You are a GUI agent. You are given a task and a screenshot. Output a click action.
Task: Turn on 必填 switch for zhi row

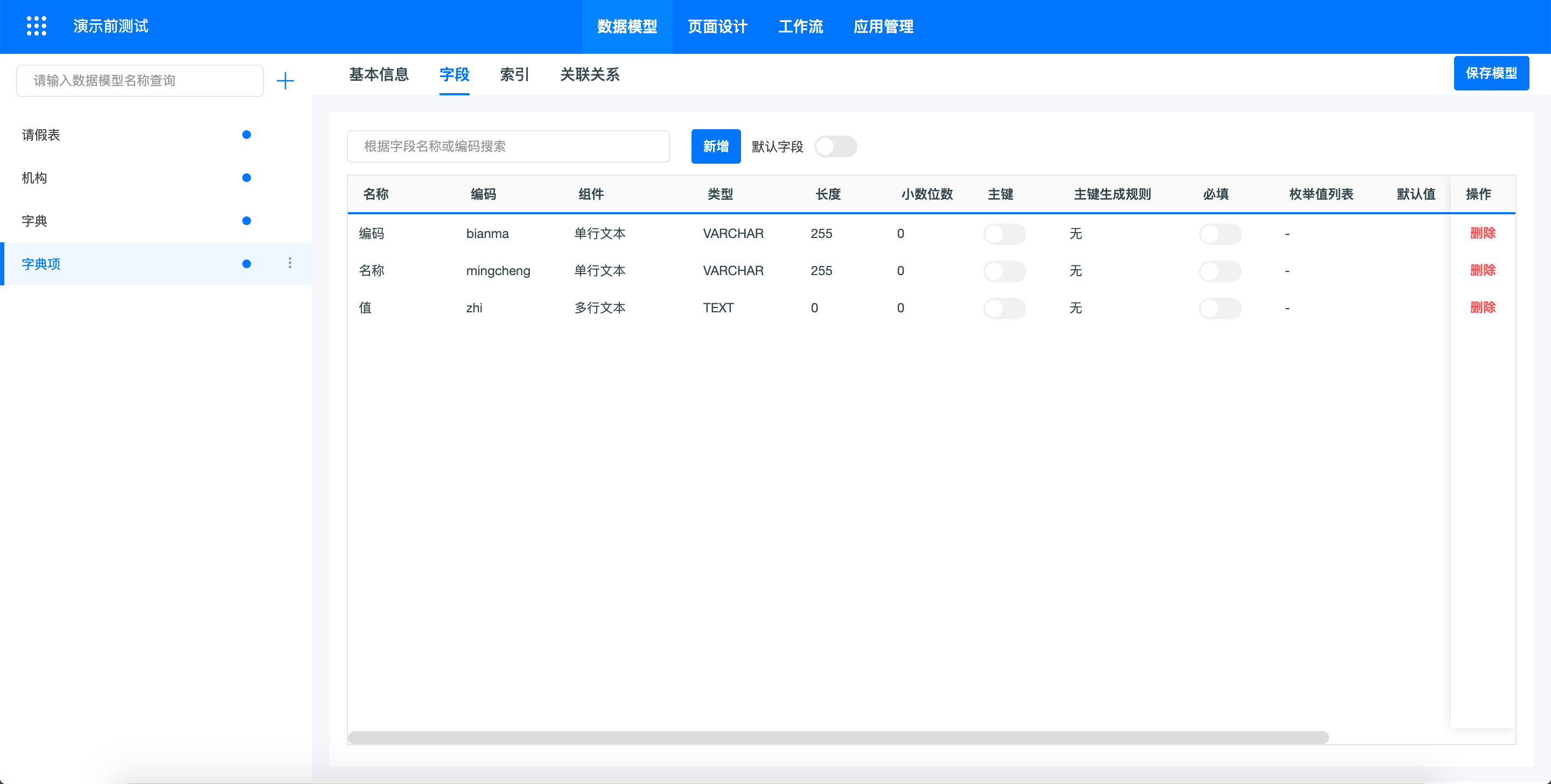[1219, 309]
